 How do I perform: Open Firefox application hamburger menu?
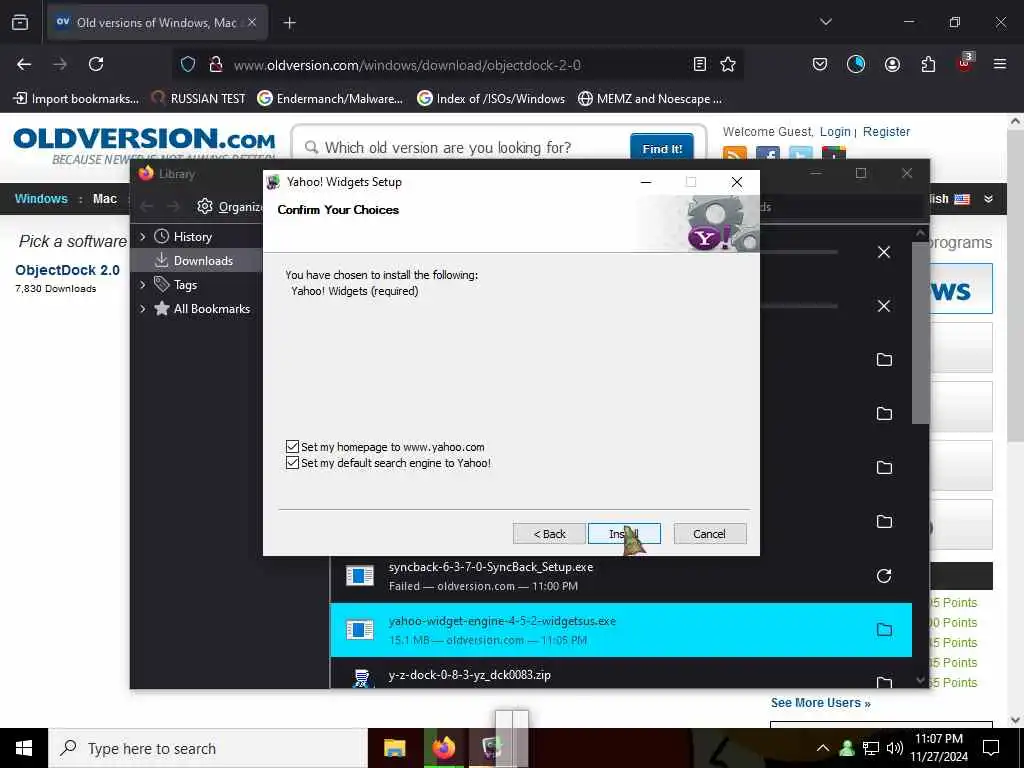tap(1000, 64)
